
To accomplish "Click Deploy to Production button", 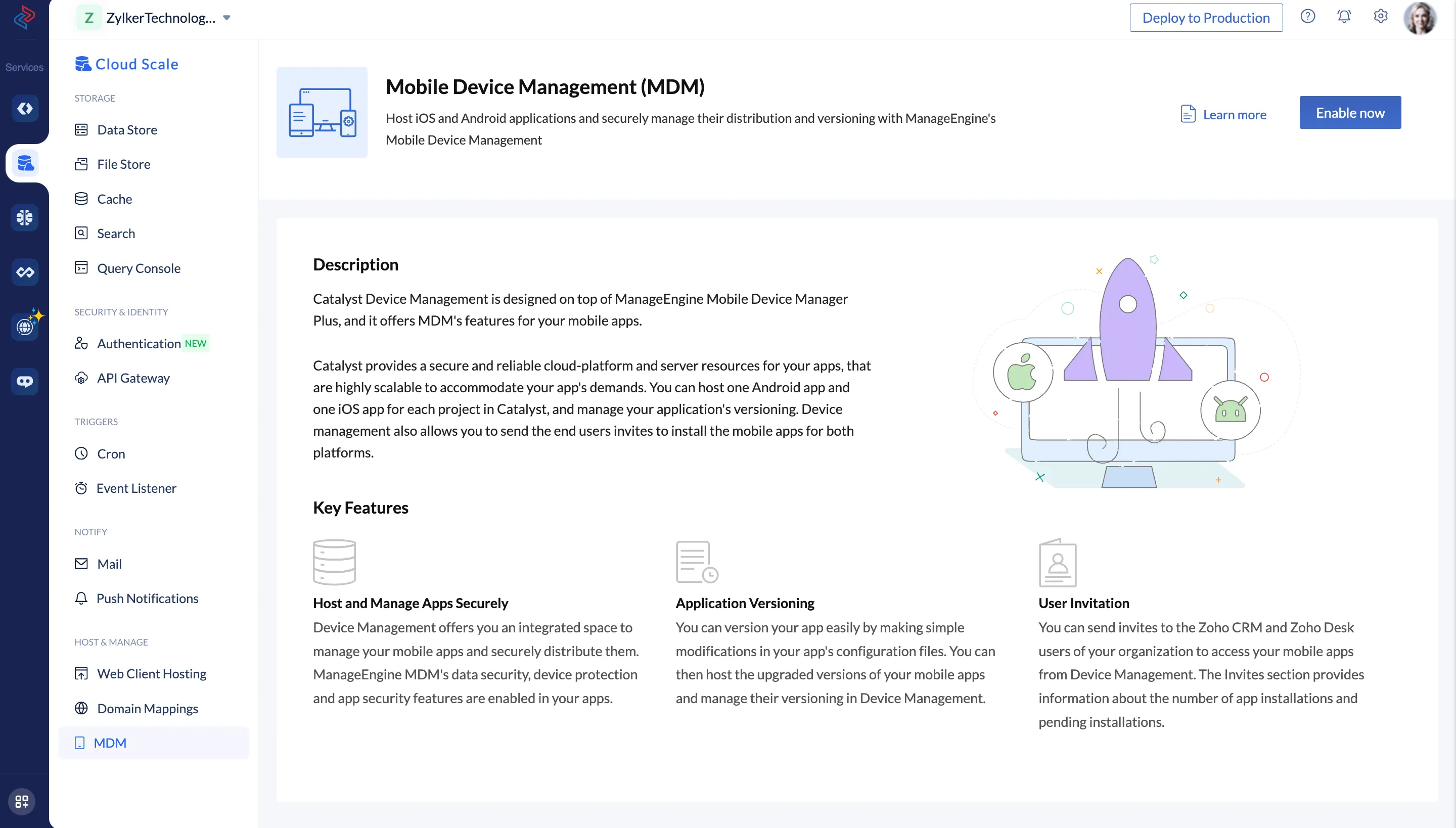I will (1206, 18).
